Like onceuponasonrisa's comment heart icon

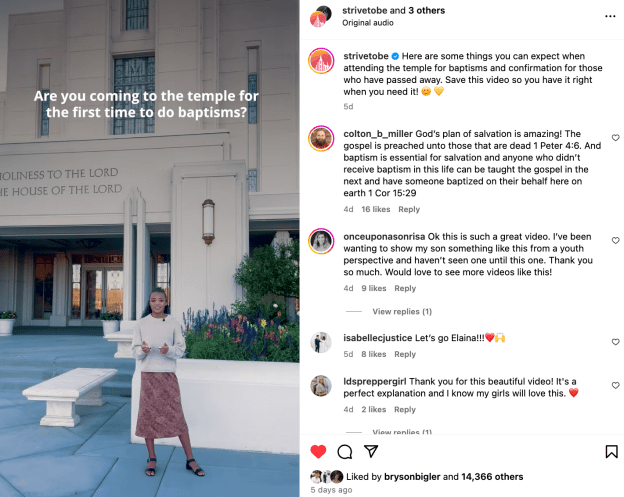615,240
